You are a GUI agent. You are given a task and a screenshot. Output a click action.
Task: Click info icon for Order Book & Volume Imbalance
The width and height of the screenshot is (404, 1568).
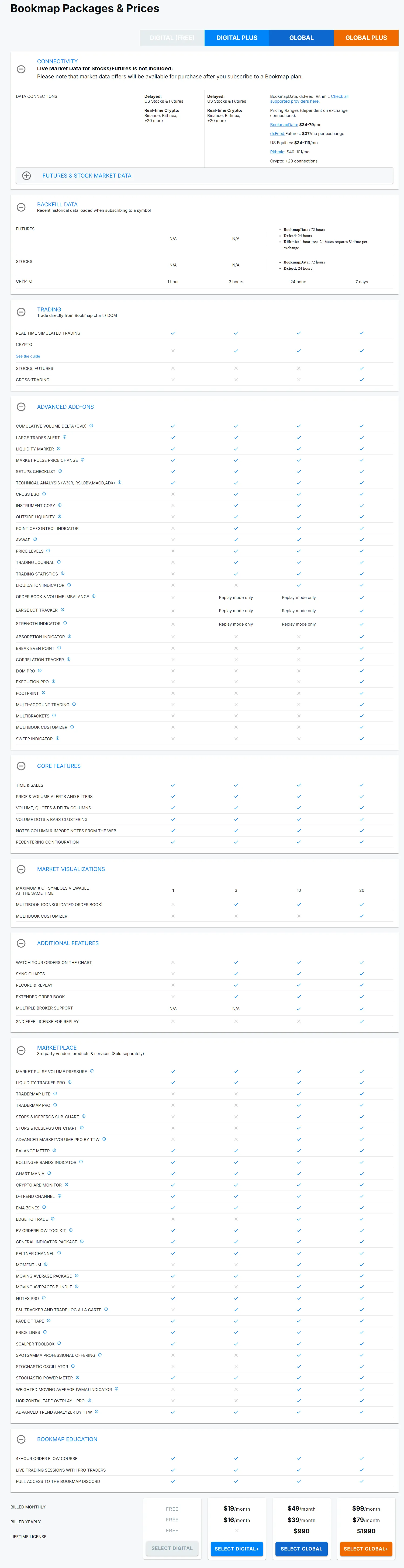point(93,596)
